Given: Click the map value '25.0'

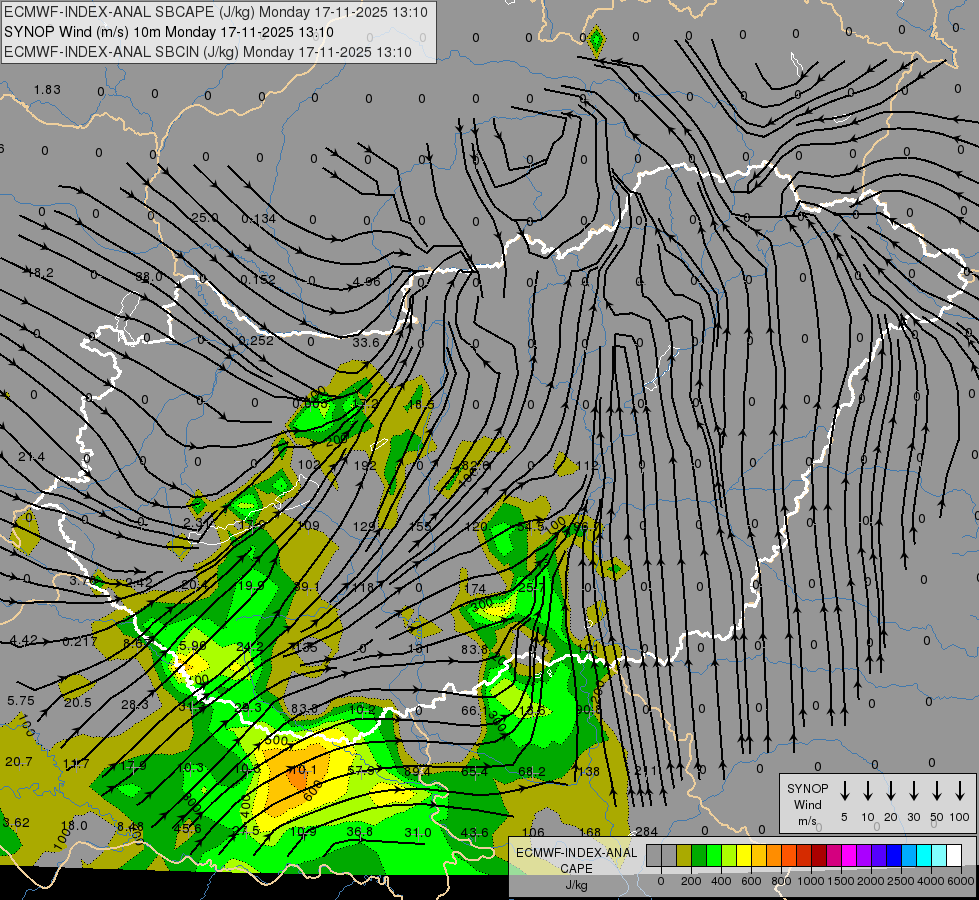Looking at the screenshot, I should click(205, 217).
